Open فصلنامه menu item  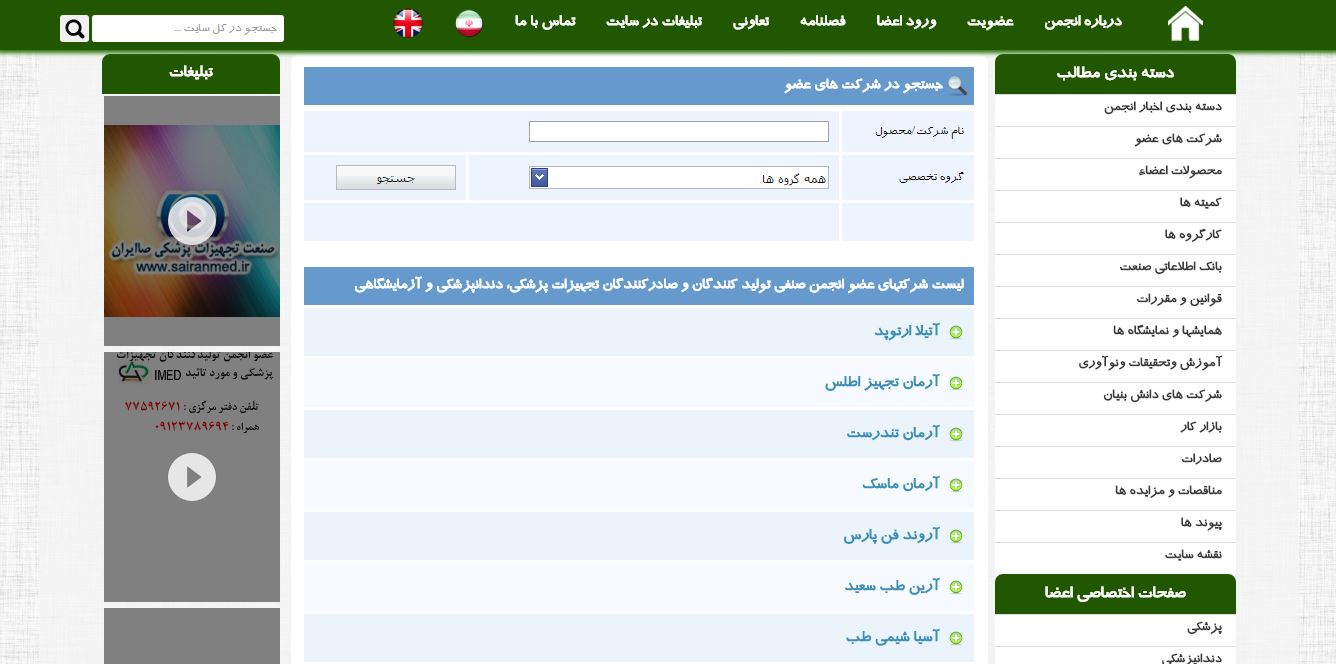pos(822,21)
